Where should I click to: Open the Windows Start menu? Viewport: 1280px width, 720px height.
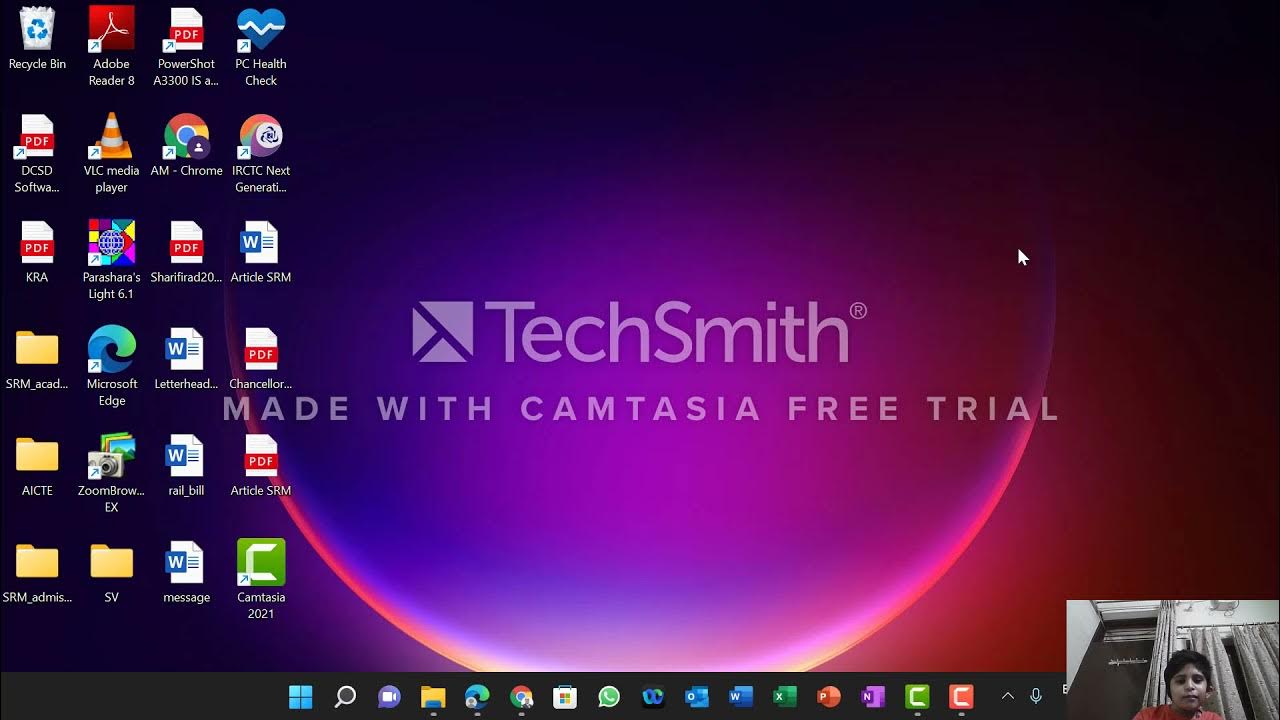(301, 697)
